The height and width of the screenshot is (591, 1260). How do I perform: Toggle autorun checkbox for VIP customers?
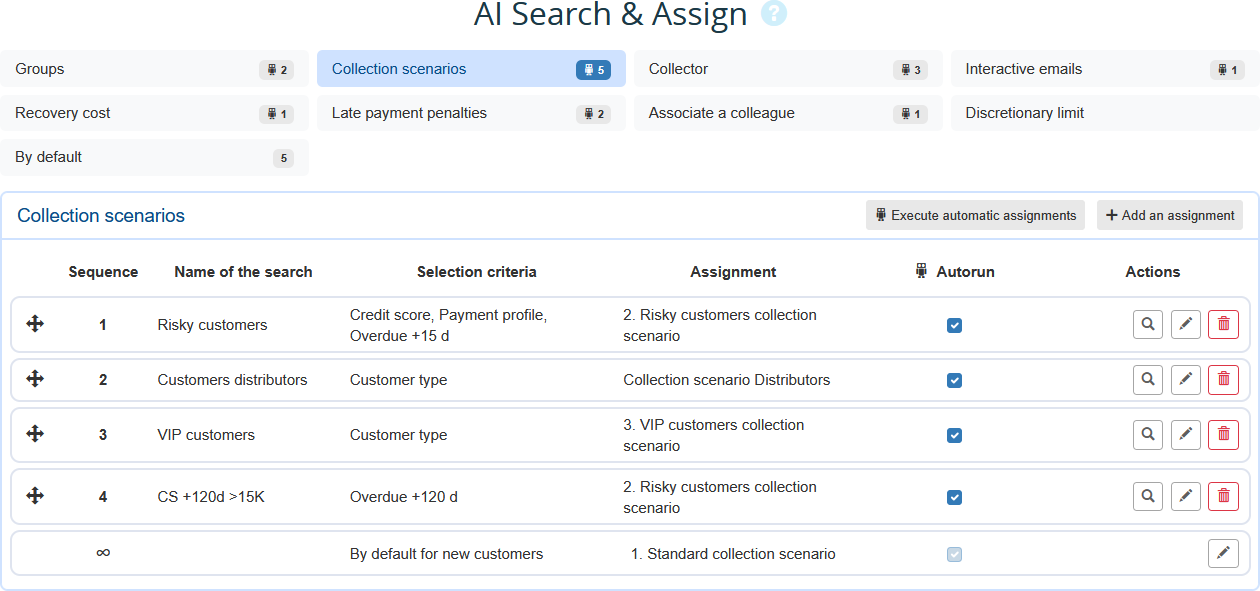954,435
